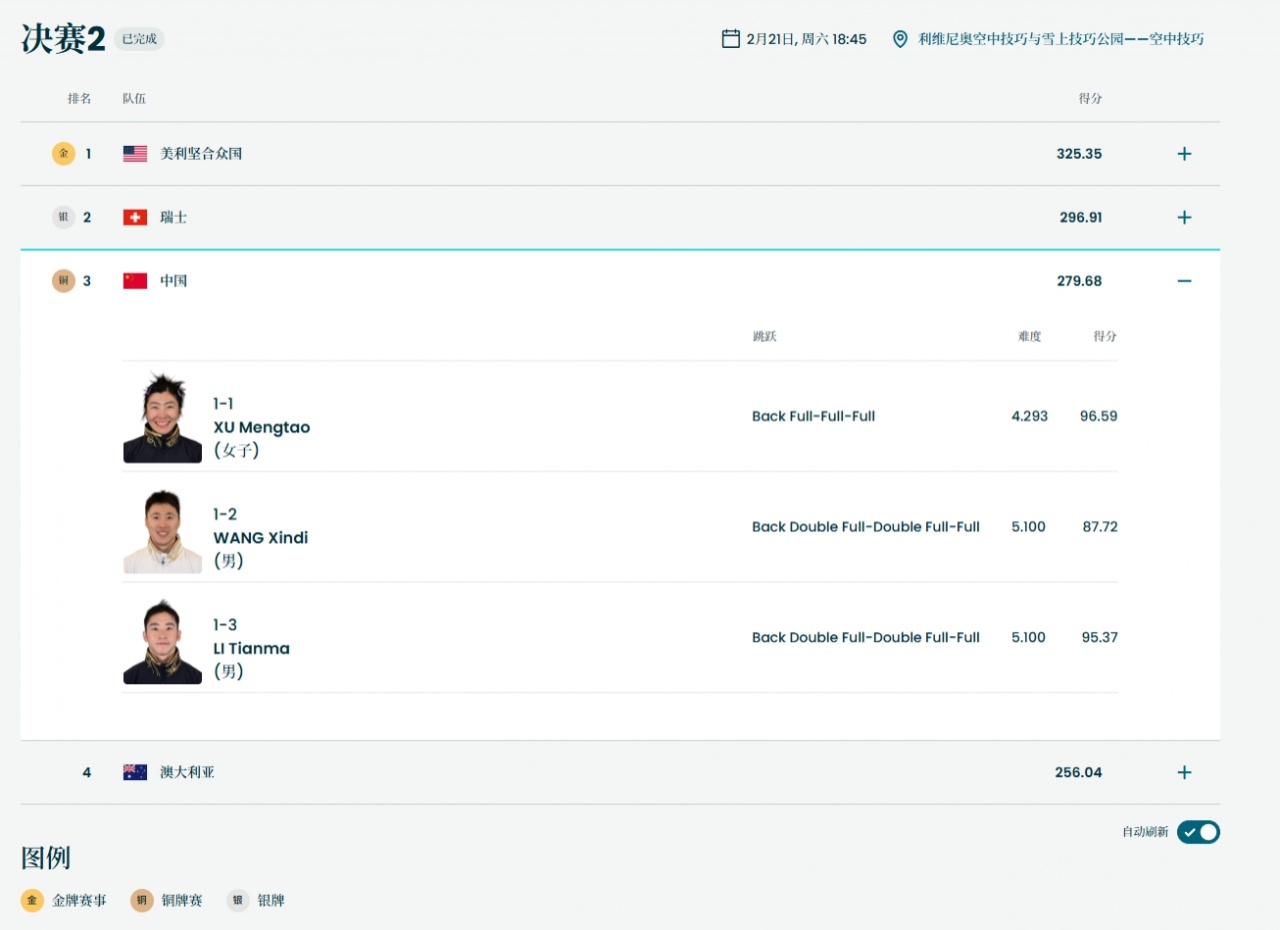The width and height of the screenshot is (1280, 930).
Task: Toggle the 自动刷新 auto-refresh switch
Action: [1198, 832]
